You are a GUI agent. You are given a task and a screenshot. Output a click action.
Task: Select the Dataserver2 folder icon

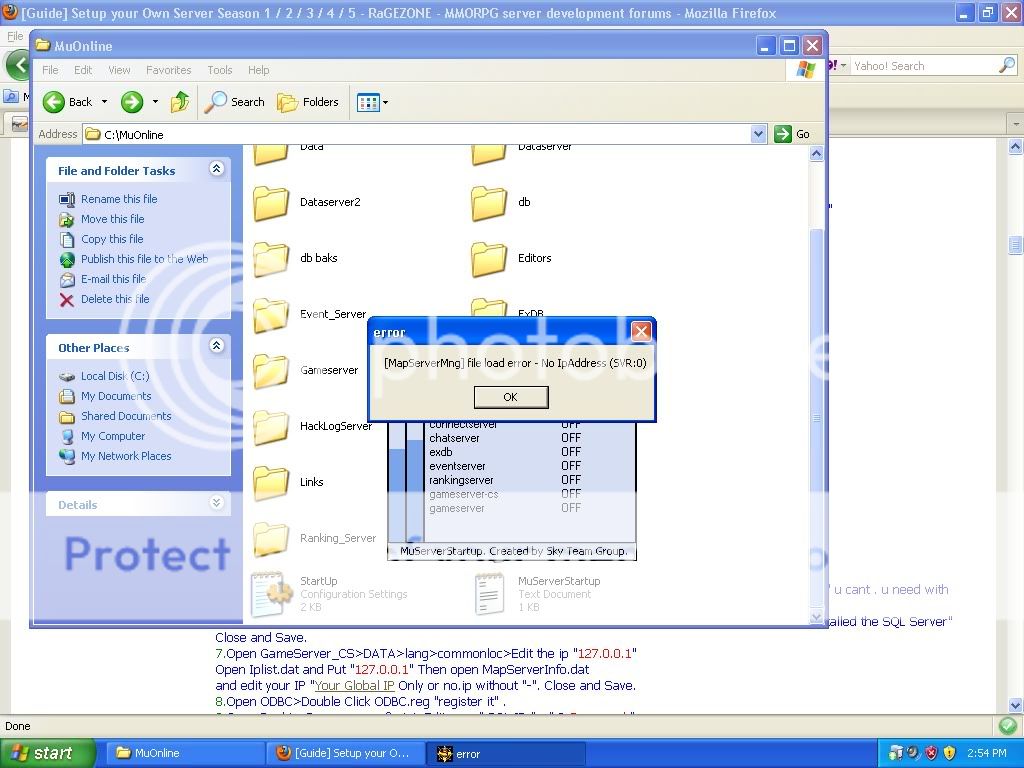[271, 203]
